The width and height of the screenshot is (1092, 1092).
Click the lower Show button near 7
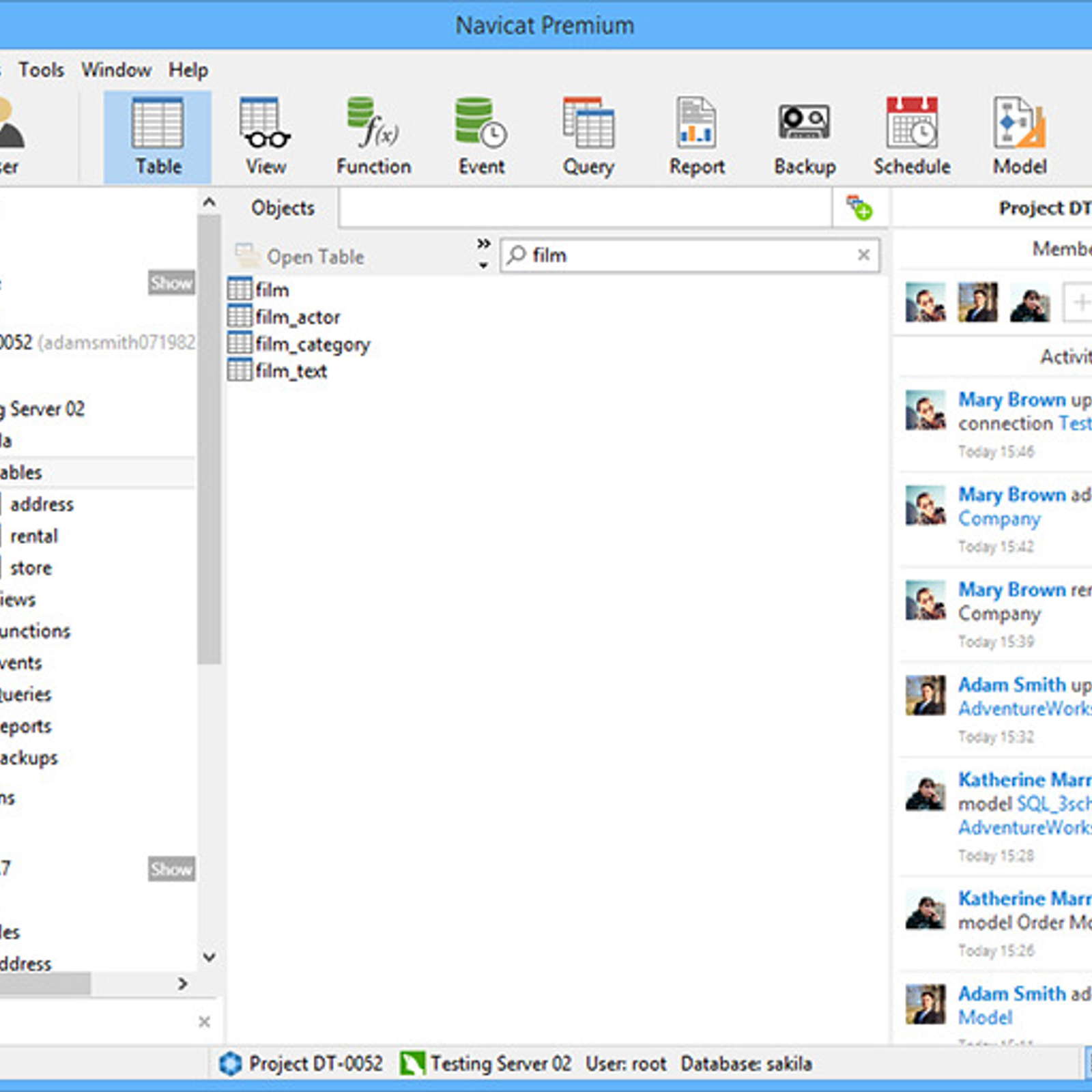click(x=171, y=869)
